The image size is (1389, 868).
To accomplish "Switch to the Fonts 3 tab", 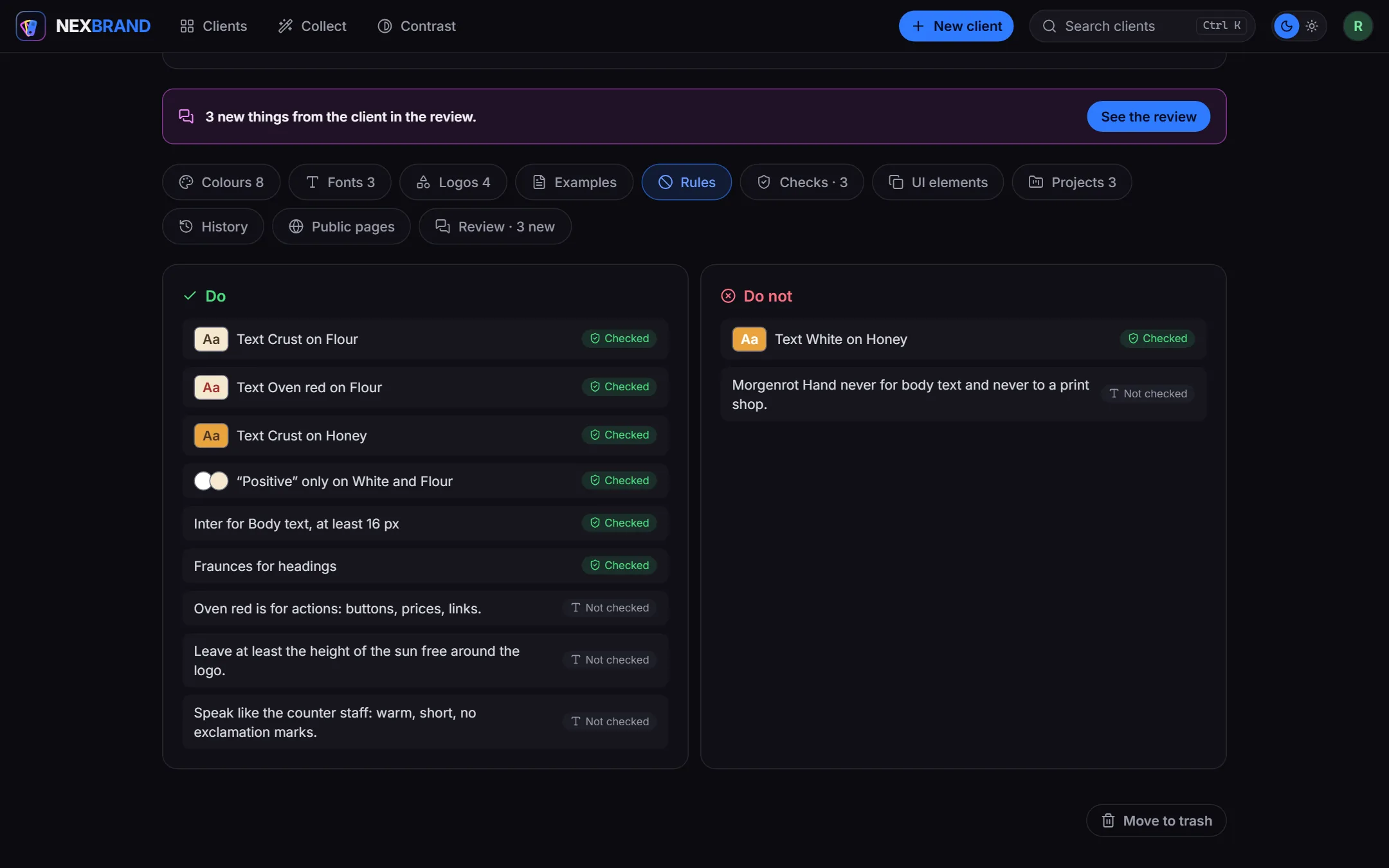I will pos(340,182).
